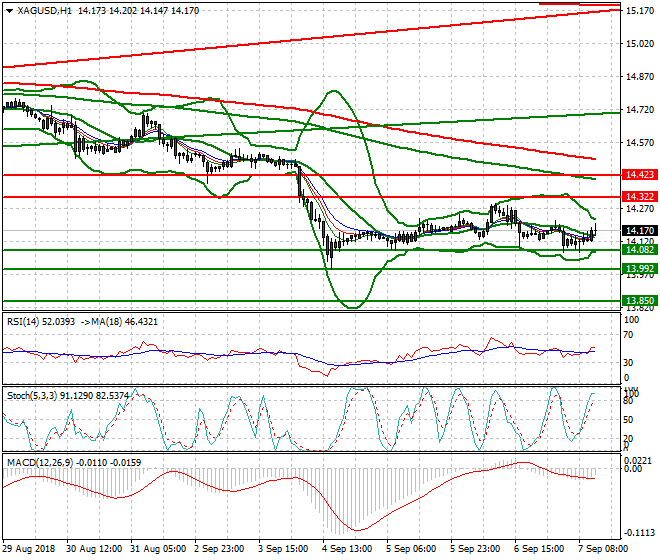Click the 2 Sep 23:00 time axis label
660x560 pixels.
pyautogui.click(x=218, y=549)
